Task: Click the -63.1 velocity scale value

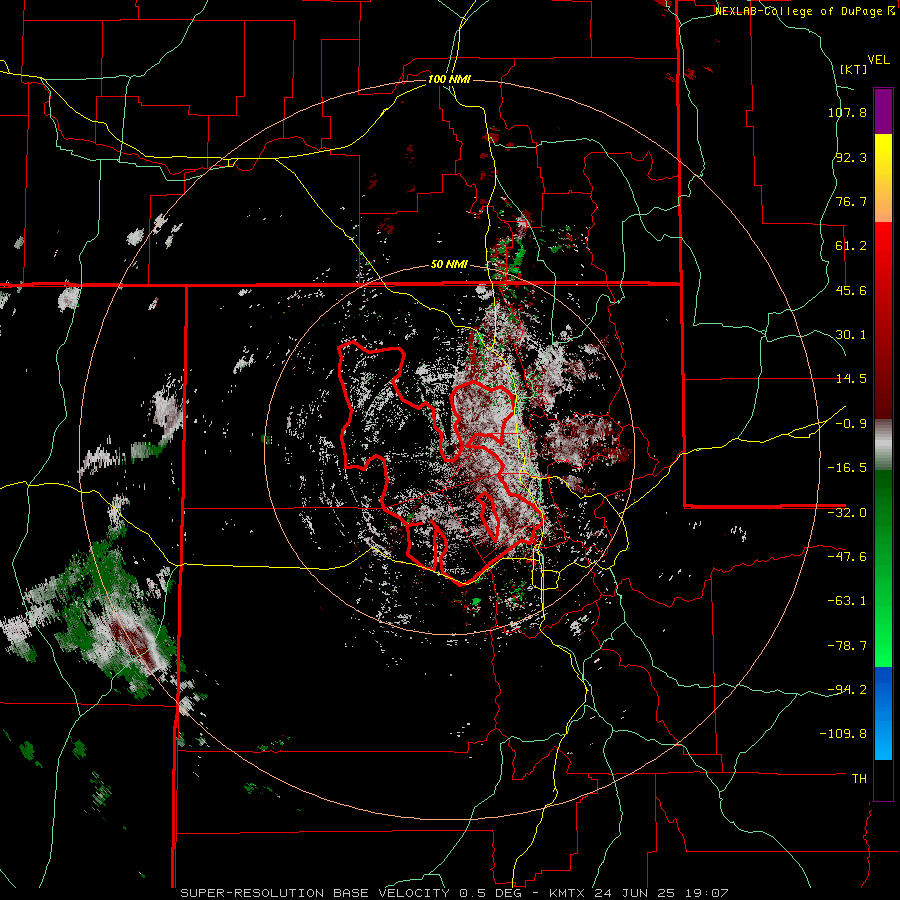Action: 847,601
